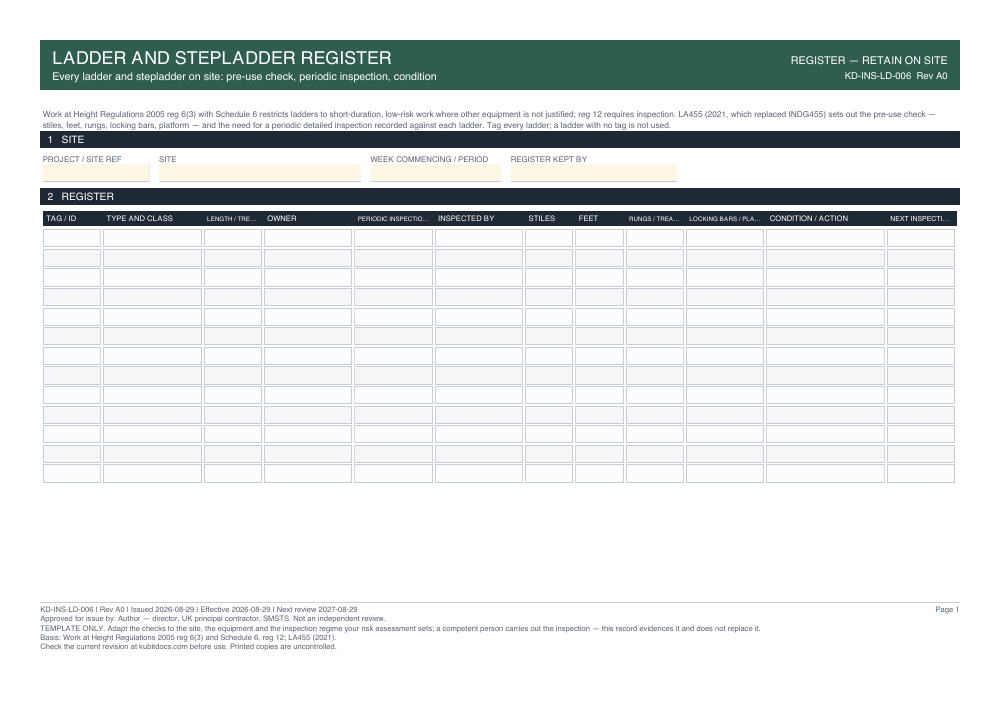Click the first-row Stiles cell
Viewport: 1000px width, 708px height.
[x=548, y=238]
